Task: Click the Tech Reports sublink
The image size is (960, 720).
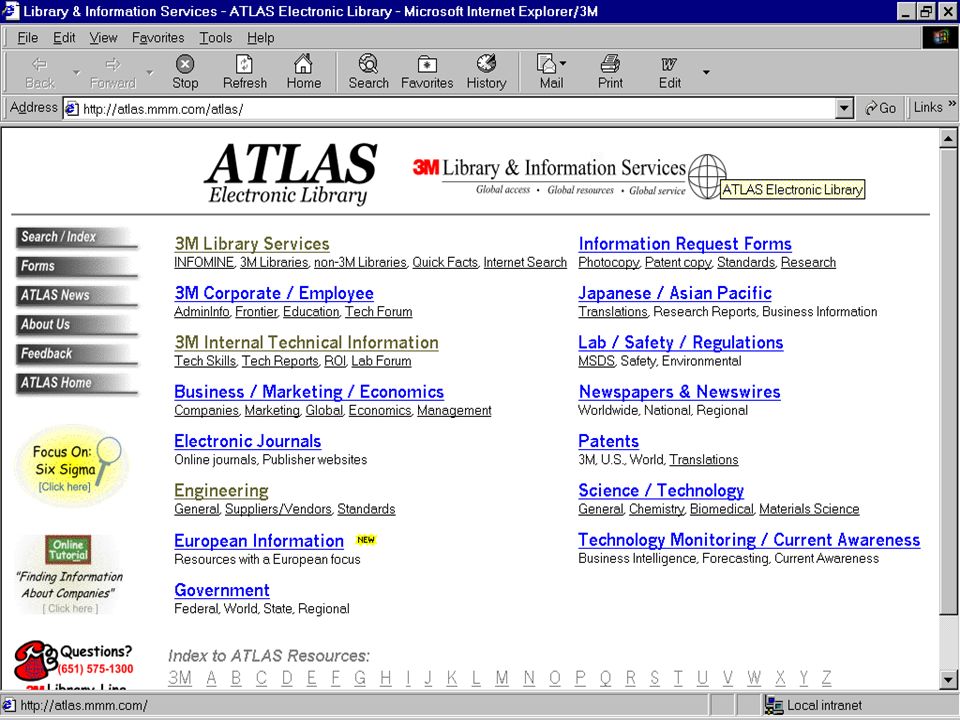Action: pos(280,361)
